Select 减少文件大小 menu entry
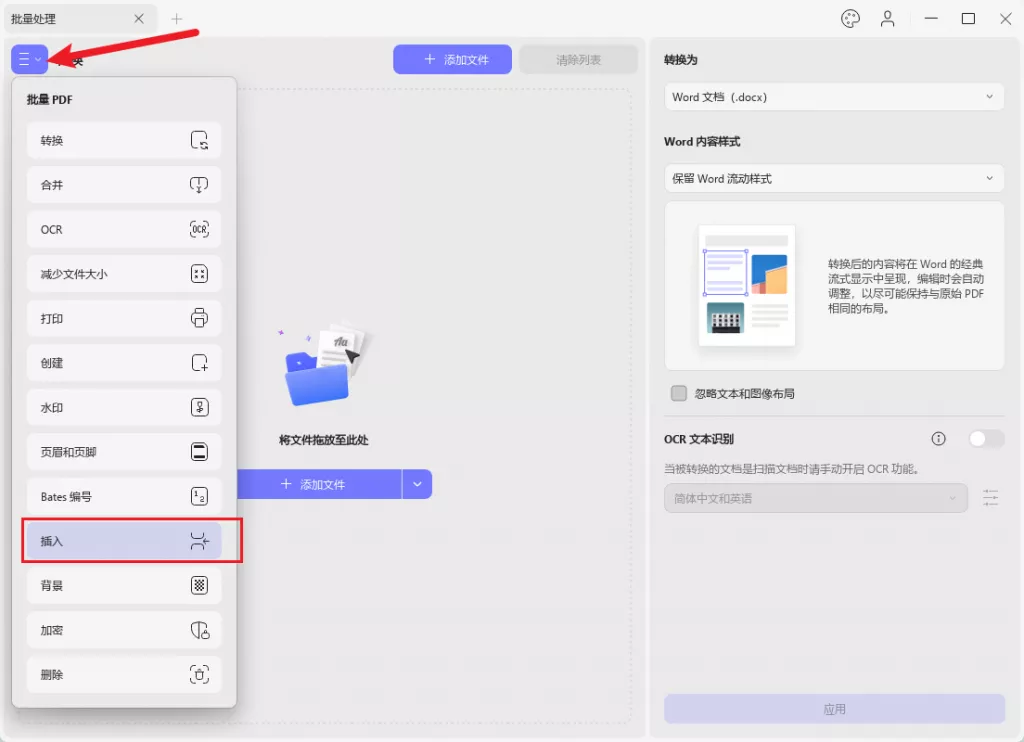 coord(124,274)
